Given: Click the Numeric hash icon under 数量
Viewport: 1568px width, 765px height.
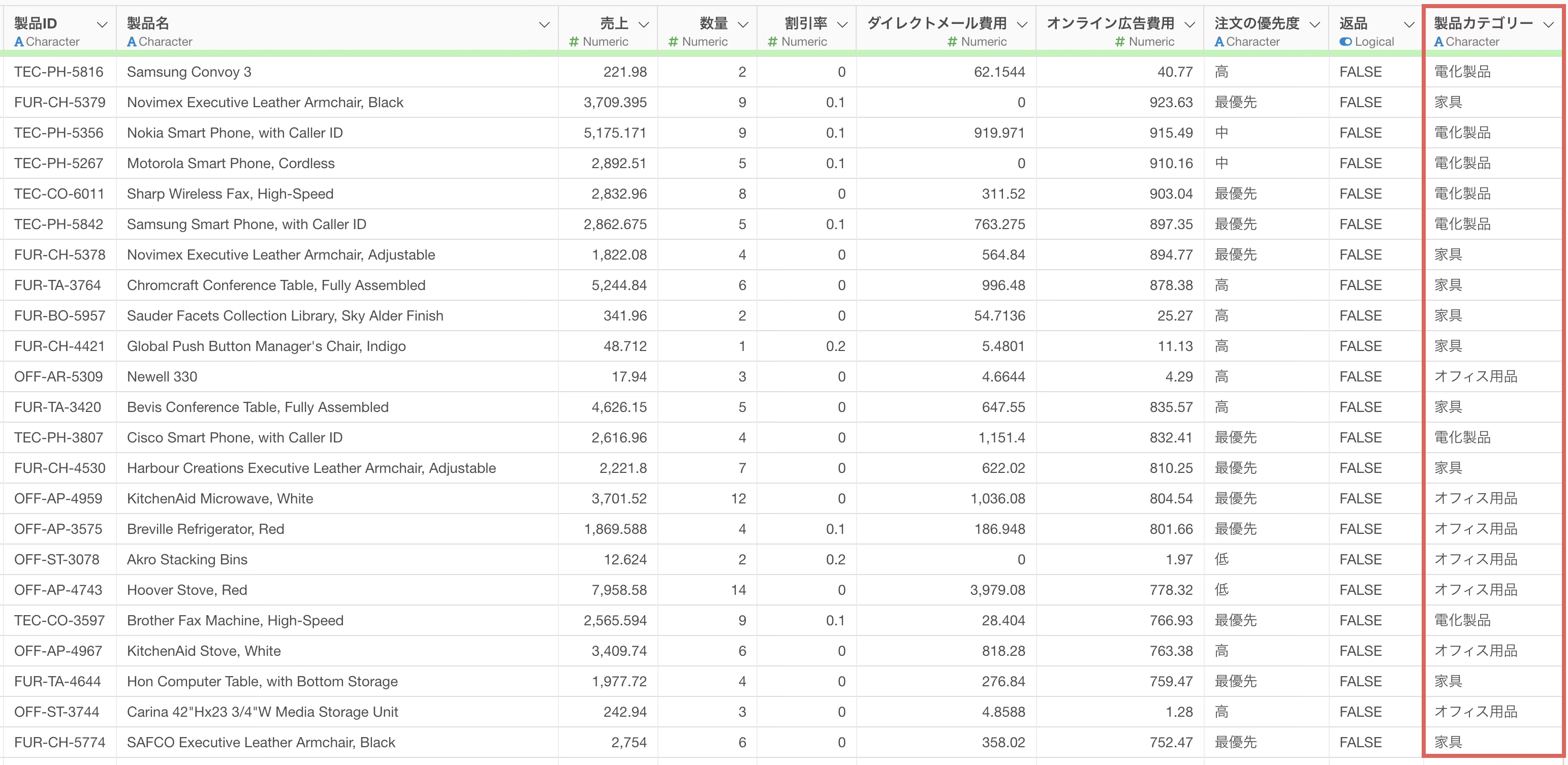Looking at the screenshot, I should [673, 42].
